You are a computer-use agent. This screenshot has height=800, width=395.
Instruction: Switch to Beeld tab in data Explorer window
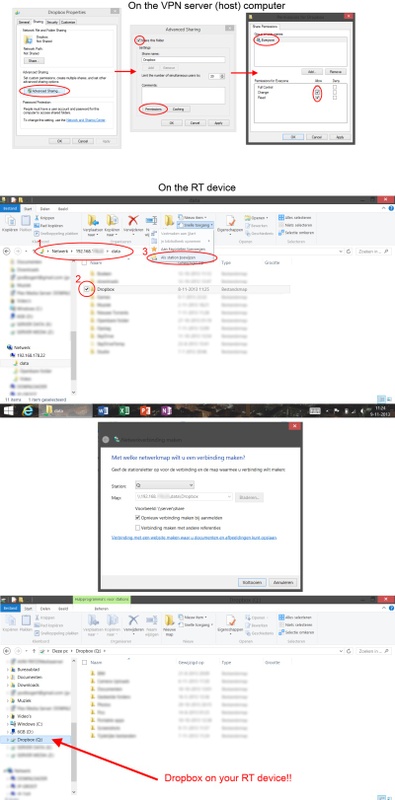pyautogui.click(x=63, y=208)
